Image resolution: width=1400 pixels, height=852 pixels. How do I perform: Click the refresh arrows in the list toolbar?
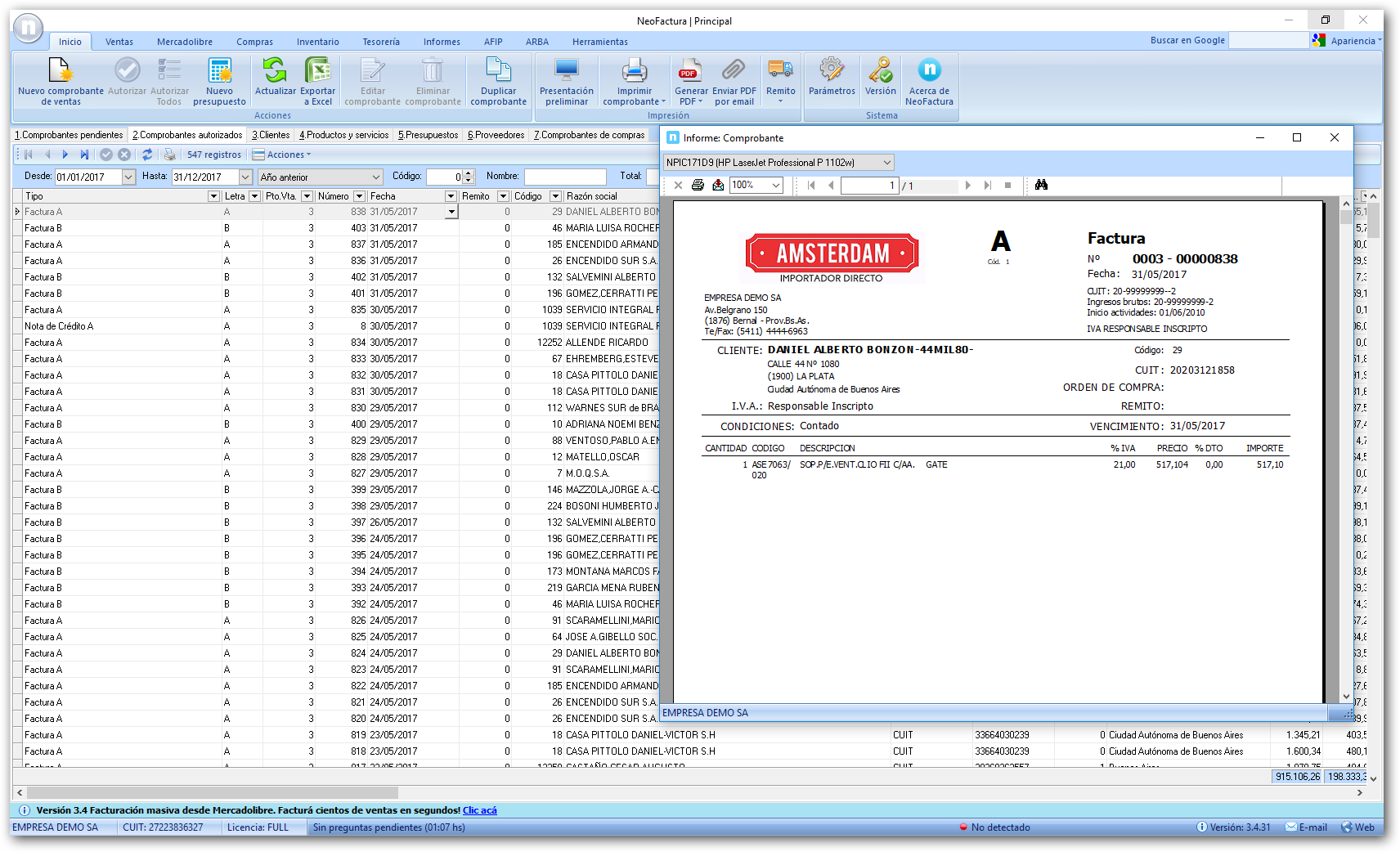tap(147, 155)
